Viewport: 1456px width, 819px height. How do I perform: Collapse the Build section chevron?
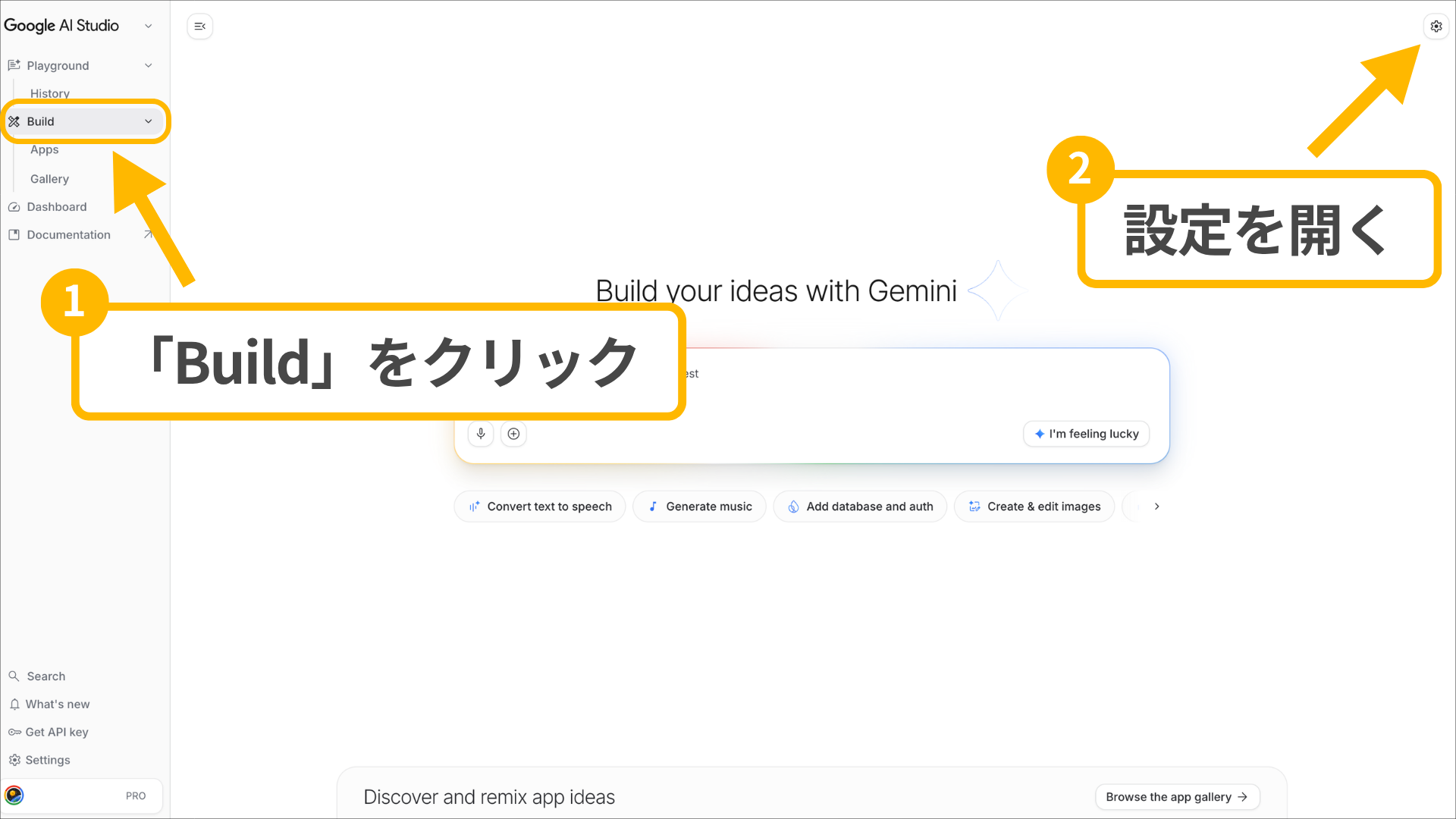tap(149, 121)
